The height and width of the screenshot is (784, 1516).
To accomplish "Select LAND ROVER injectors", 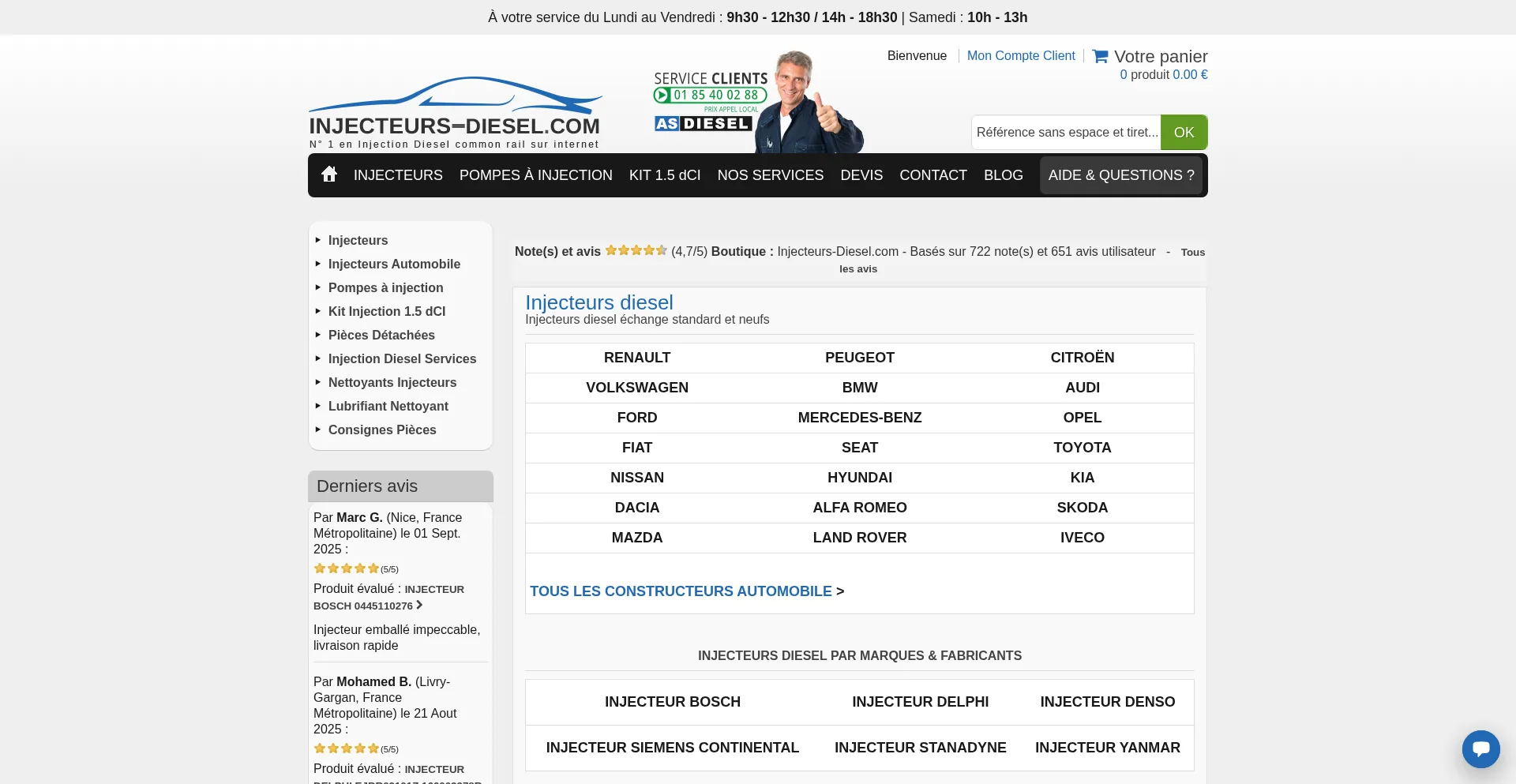I will click(860, 538).
